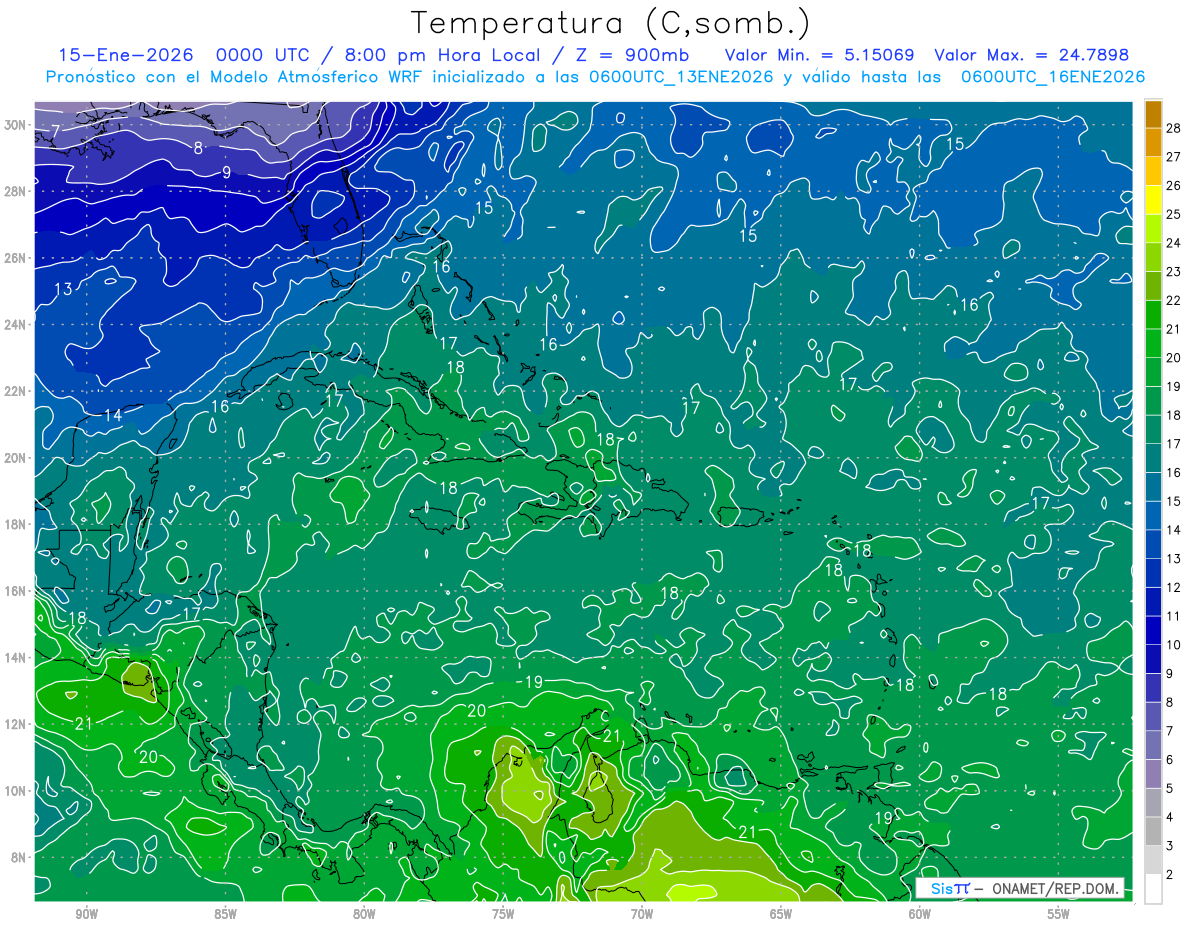
Task: Select the pressure level "Z = 900mb"
Action: (x=634, y=55)
